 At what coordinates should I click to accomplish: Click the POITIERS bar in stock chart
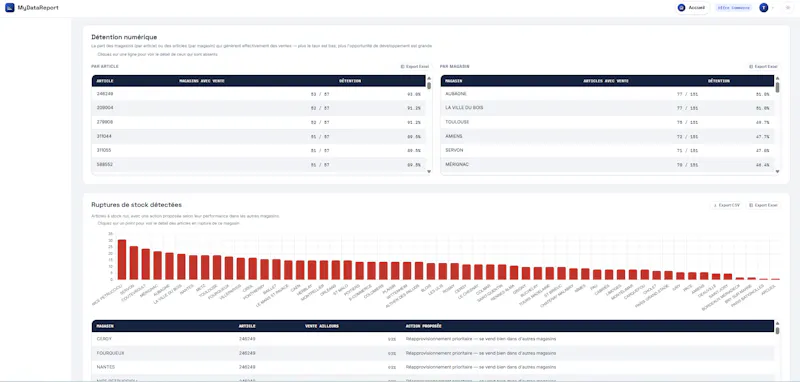click(360, 271)
